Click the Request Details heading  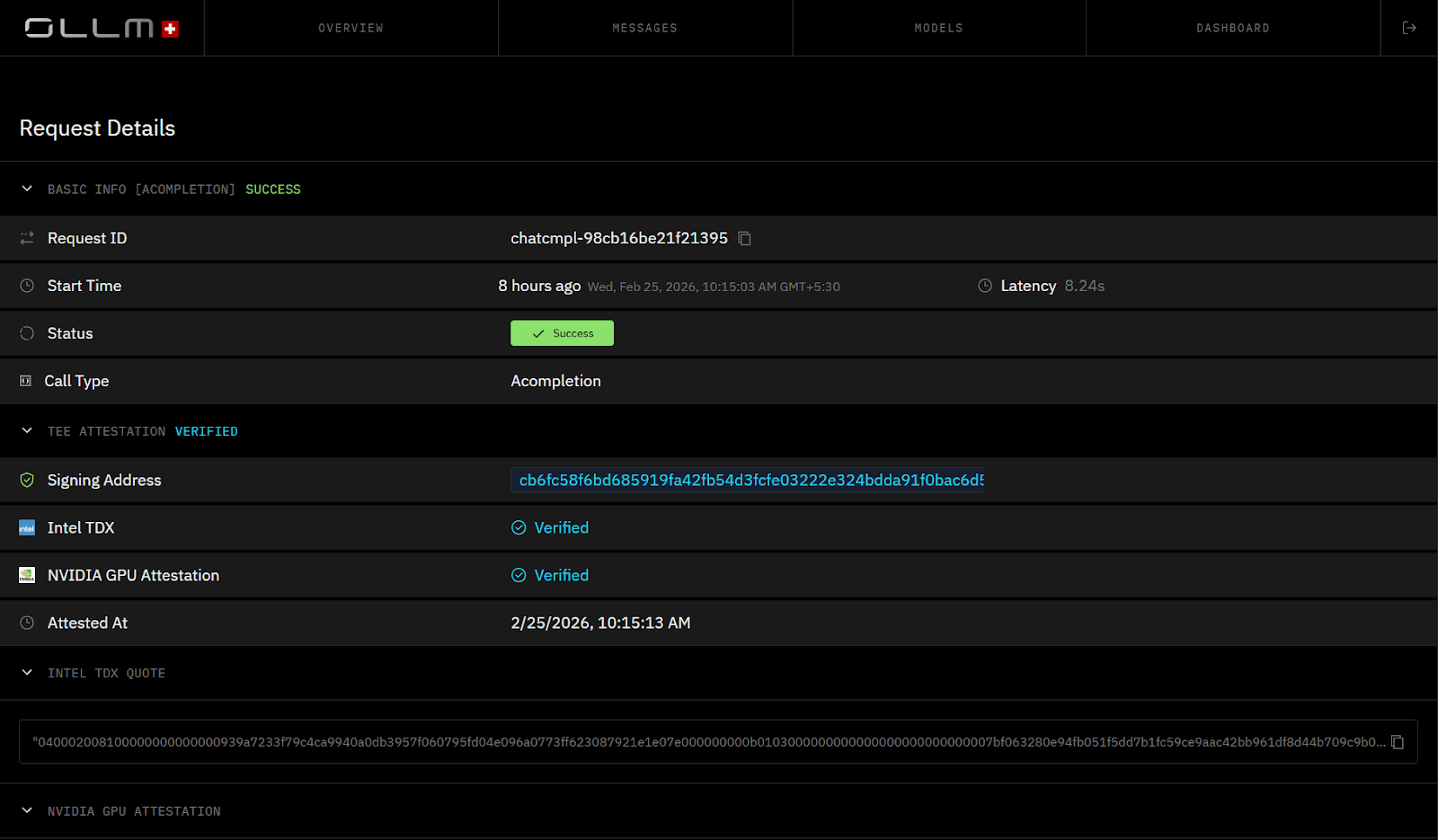point(97,128)
